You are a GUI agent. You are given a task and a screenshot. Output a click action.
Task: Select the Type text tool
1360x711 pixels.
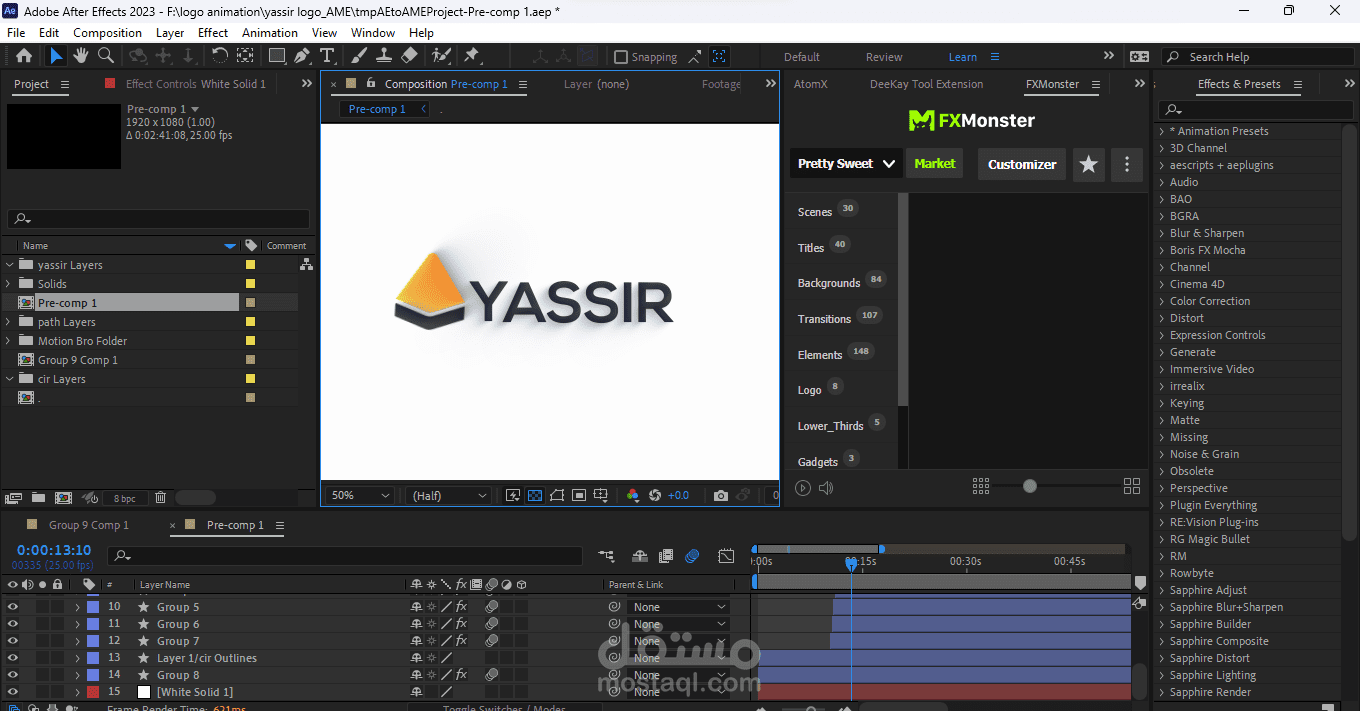pyautogui.click(x=327, y=56)
